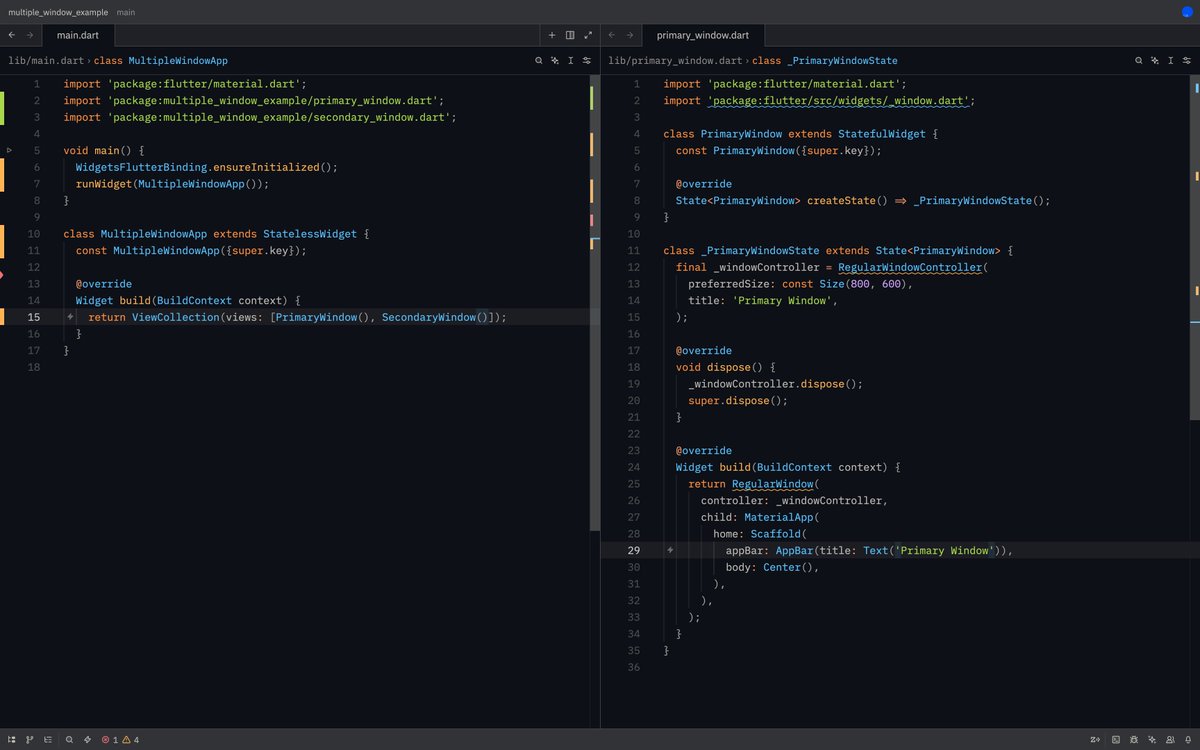This screenshot has width=1200, height=750.
Task: Click super.dispose() on line 20
Action: [x=738, y=401]
